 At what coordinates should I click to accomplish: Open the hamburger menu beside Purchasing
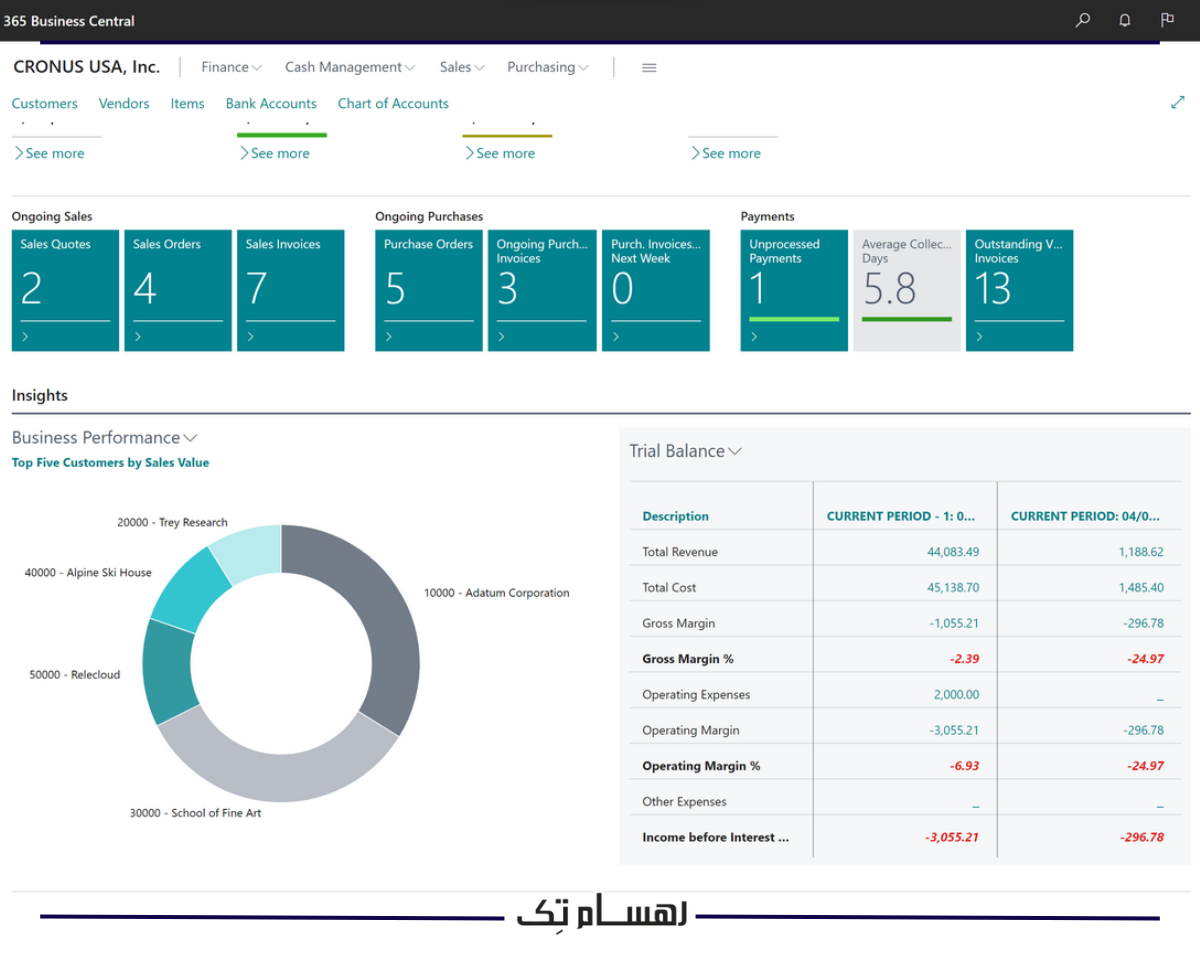pyautogui.click(x=649, y=67)
